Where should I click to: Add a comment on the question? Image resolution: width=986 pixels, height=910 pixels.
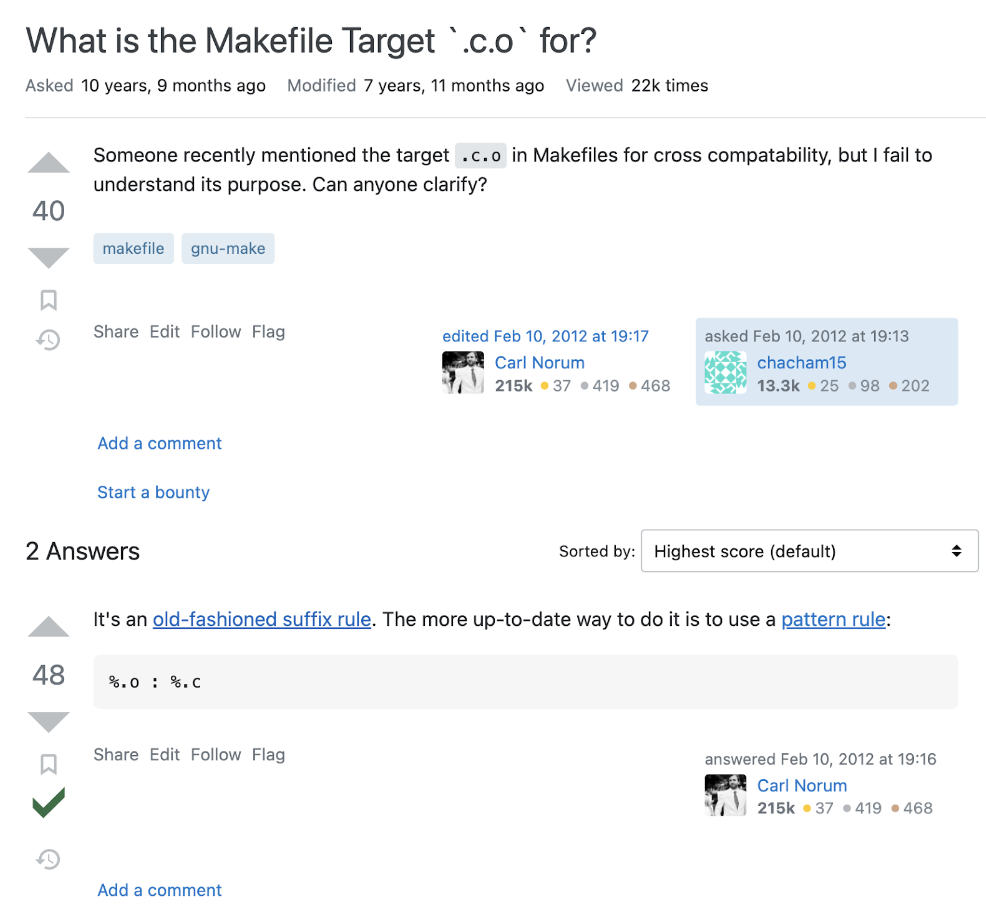pos(160,443)
